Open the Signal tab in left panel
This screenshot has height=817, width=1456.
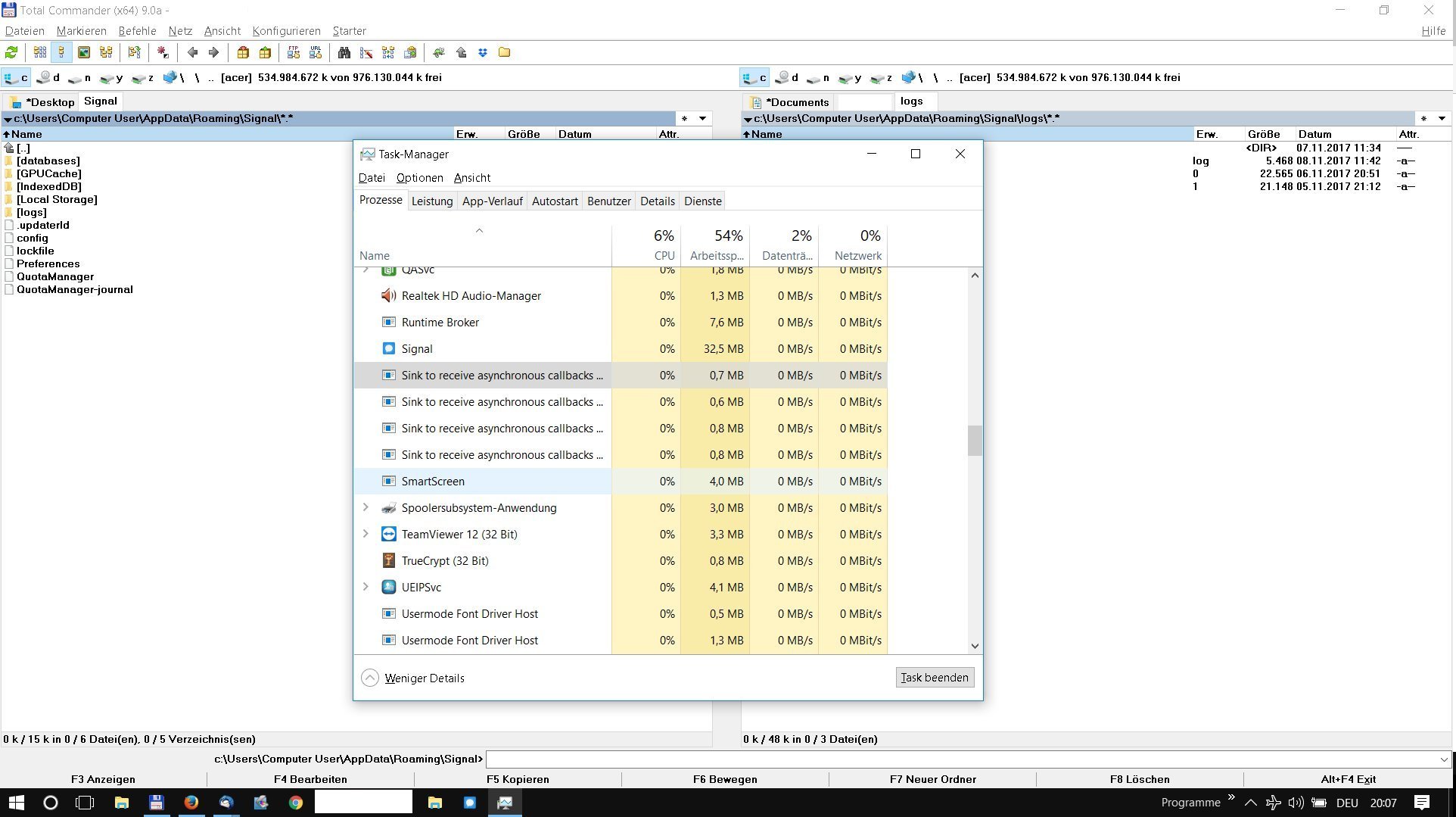click(101, 101)
